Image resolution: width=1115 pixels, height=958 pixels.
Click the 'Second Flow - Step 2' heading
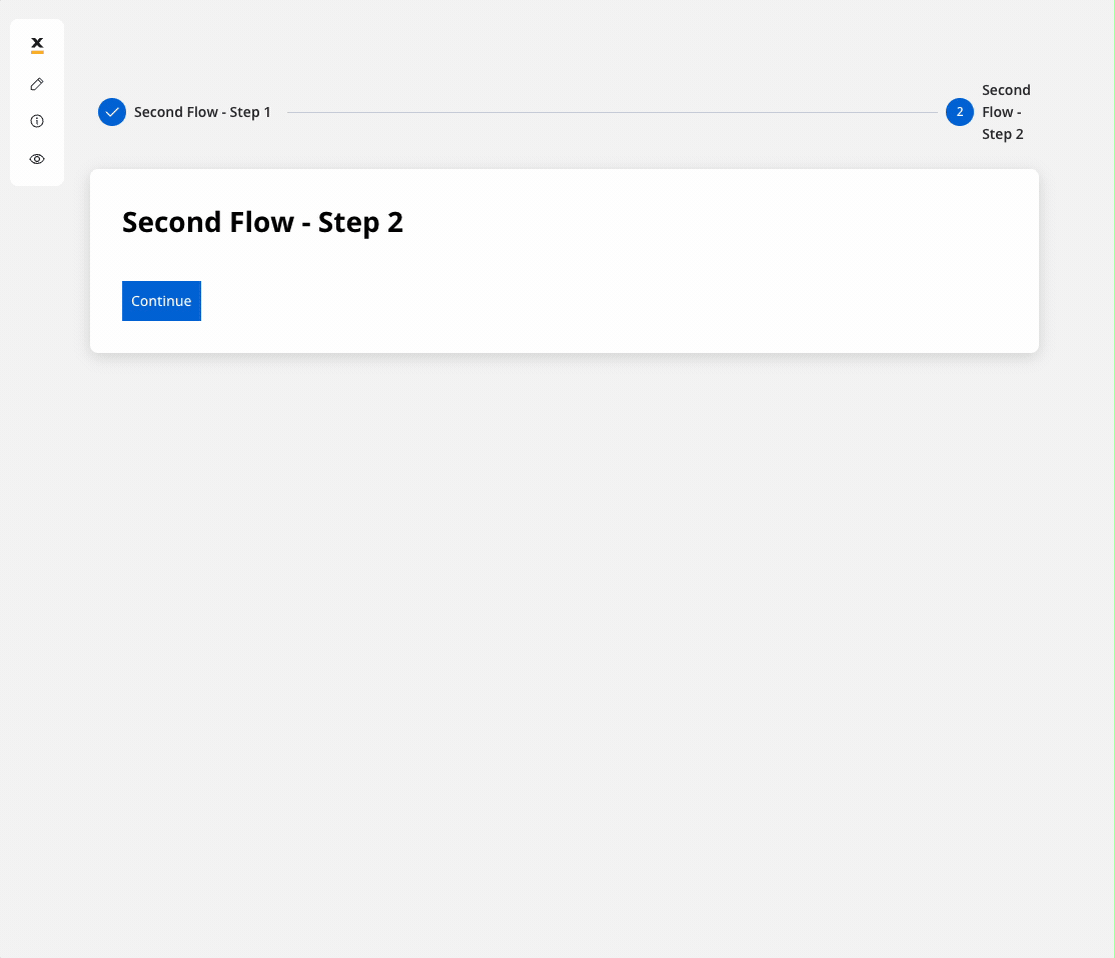pos(262,222)
